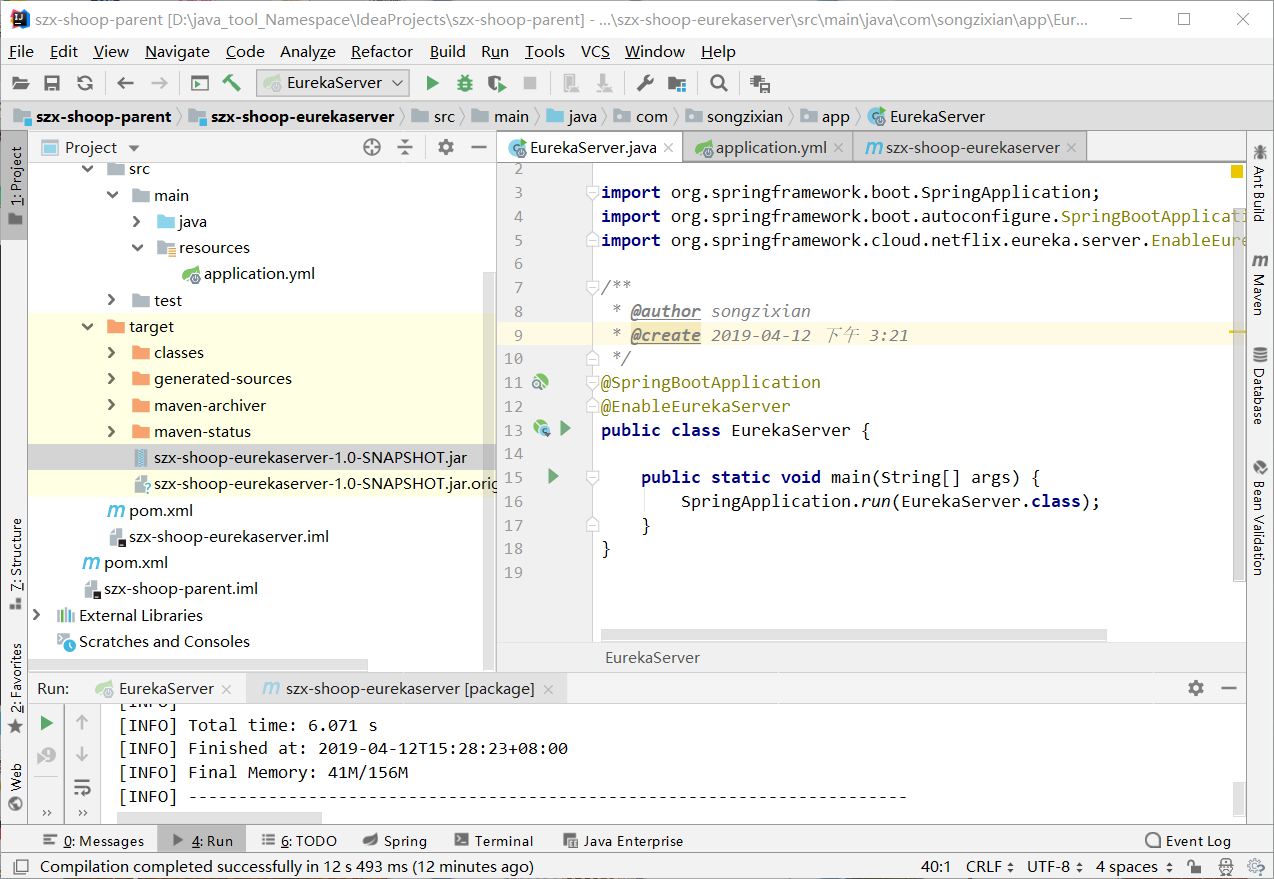Collapse the target folder node
Viewport: 1274px width, 879px height.
click(x=88, y=326)
